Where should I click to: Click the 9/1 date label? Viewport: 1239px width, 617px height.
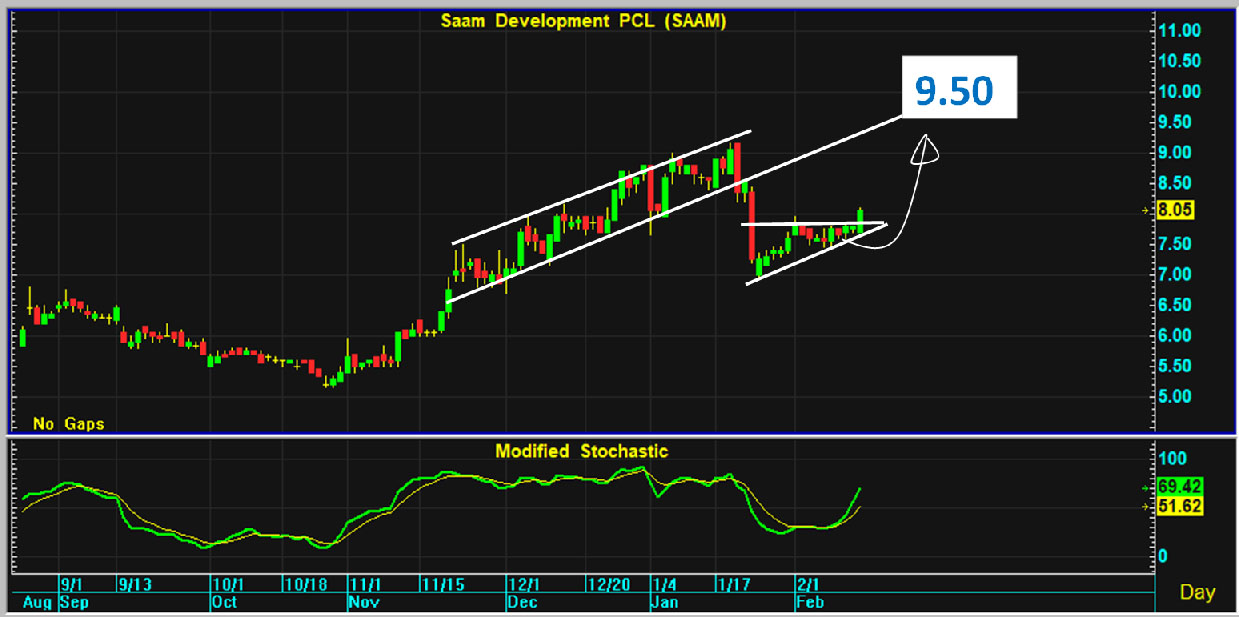(x=72, y=585)
